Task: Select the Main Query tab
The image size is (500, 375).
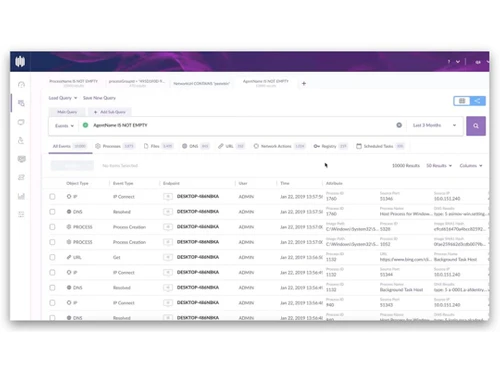Action: pos(67,112)
